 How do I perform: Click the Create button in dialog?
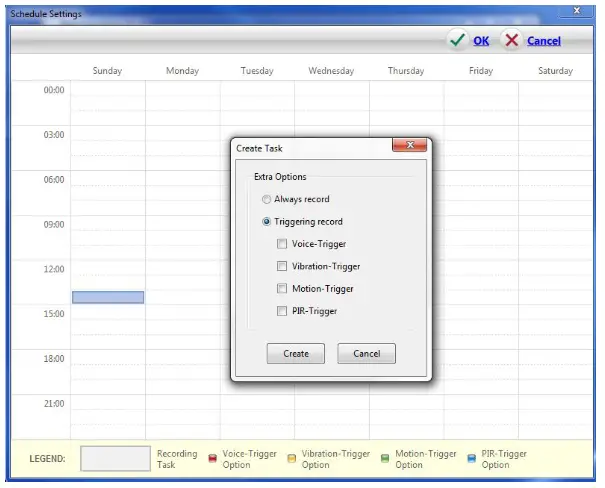pyautogui.click(x=296, y=353)
